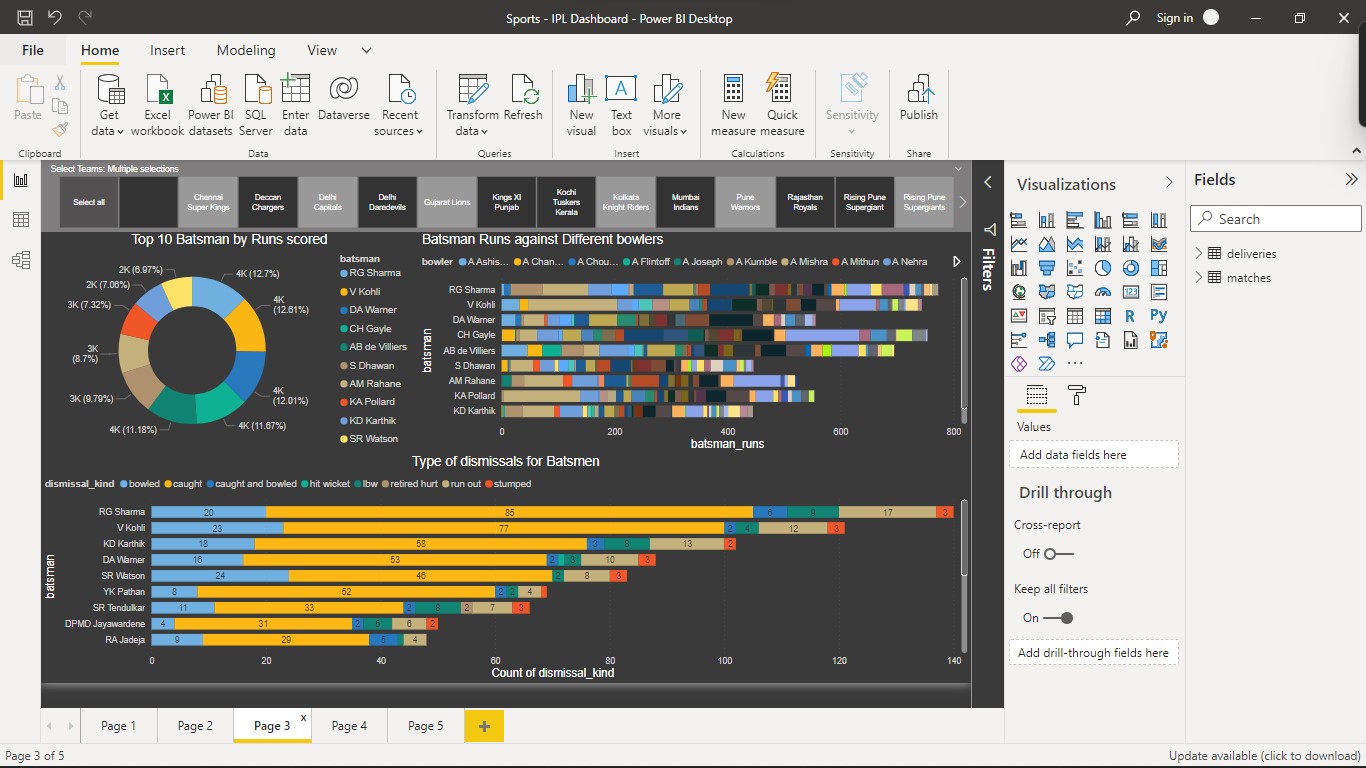This screenshot has width=1366, height=768.
Task: Open Dataverse connector
Action: tap(344, 98)
